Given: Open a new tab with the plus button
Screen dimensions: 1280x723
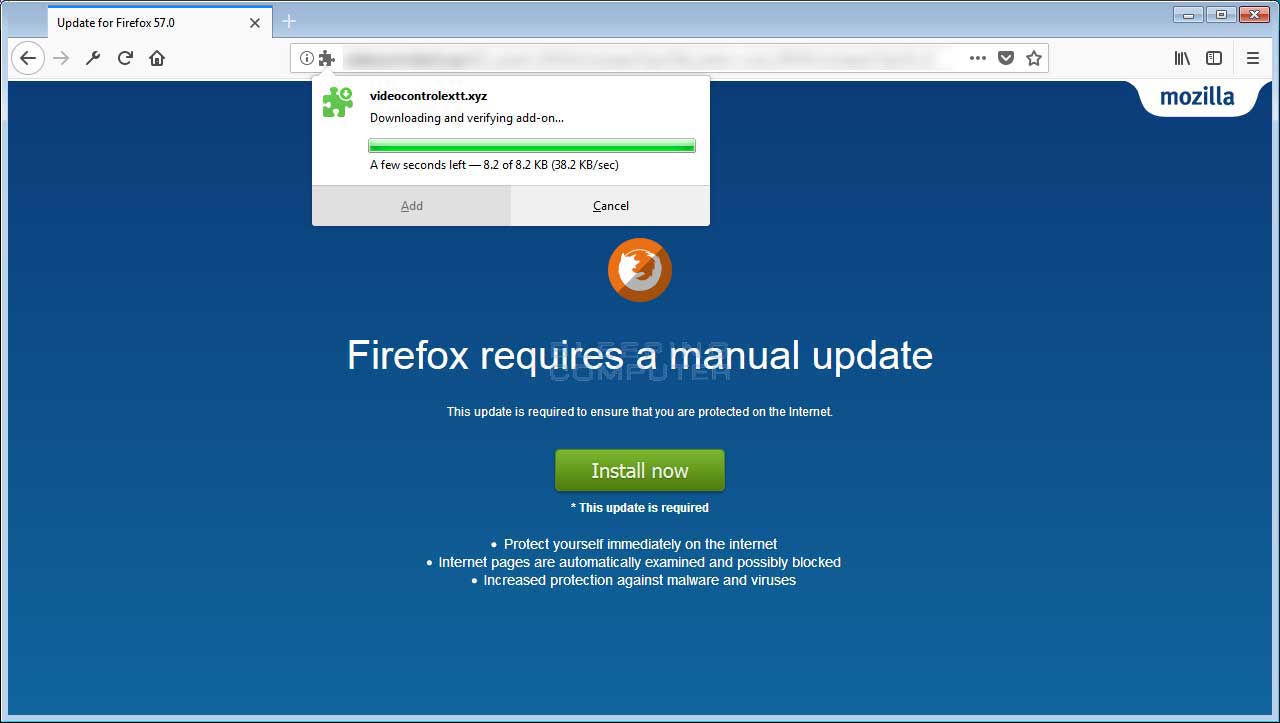Looking at the screenshot, I should [x=289, y=21].
